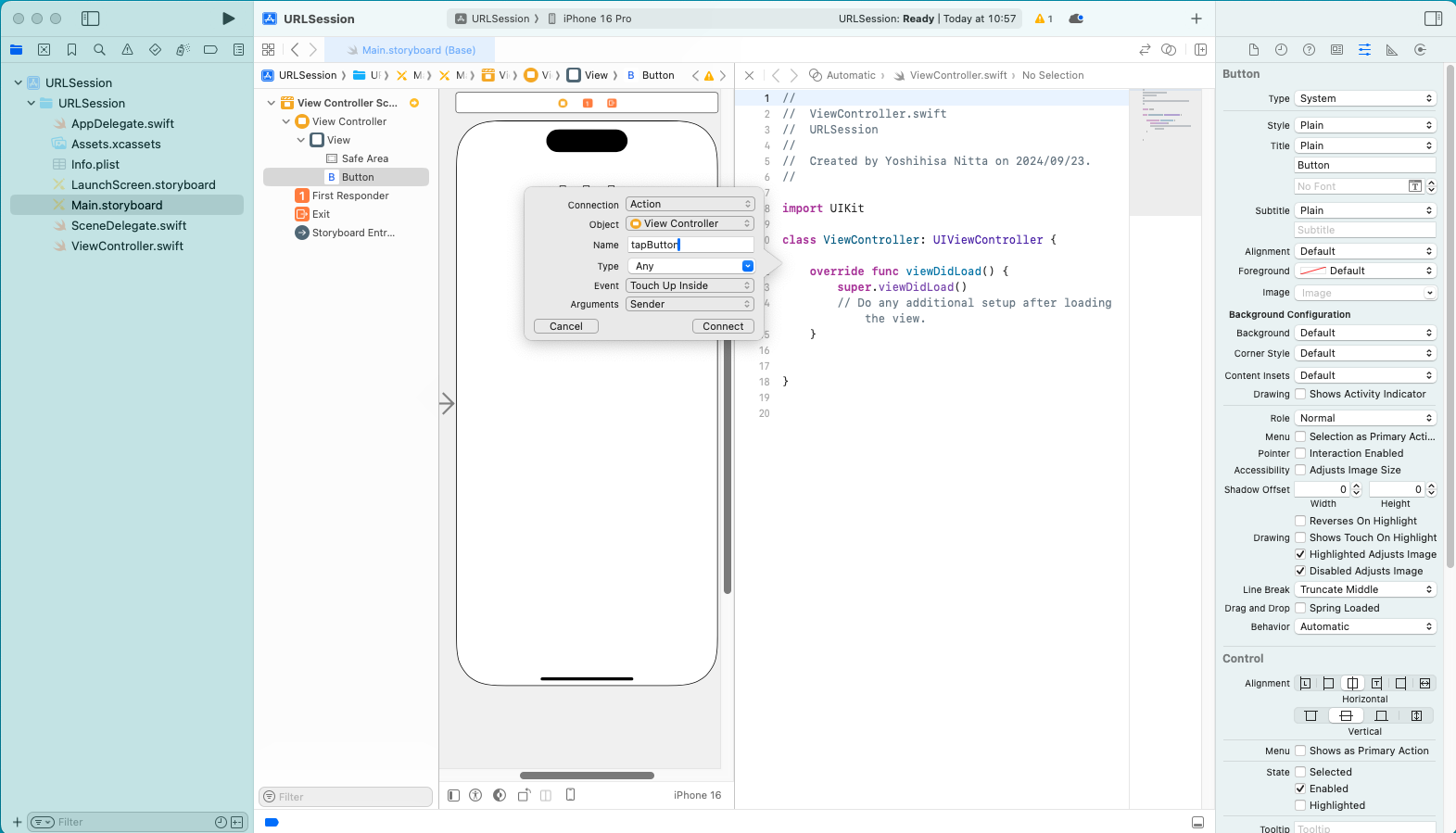Click the Run (play) button in toolbar
The width and height of the screenshot is (1456, 833).
[228, 19]
